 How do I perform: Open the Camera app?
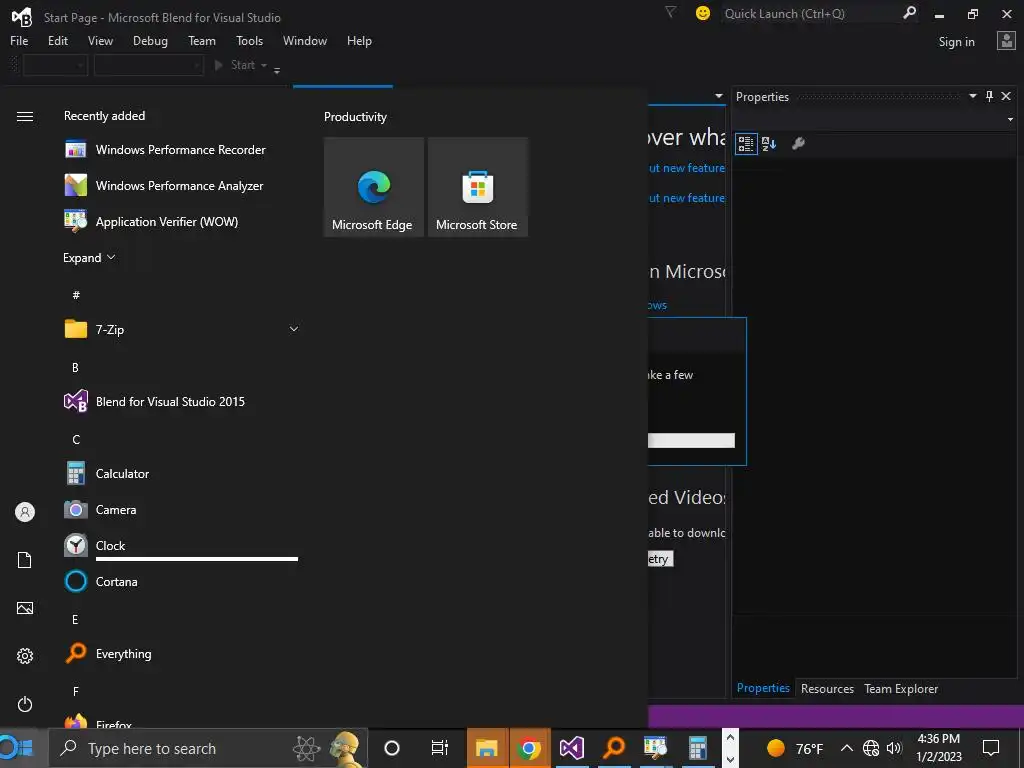tap(181, 509)
